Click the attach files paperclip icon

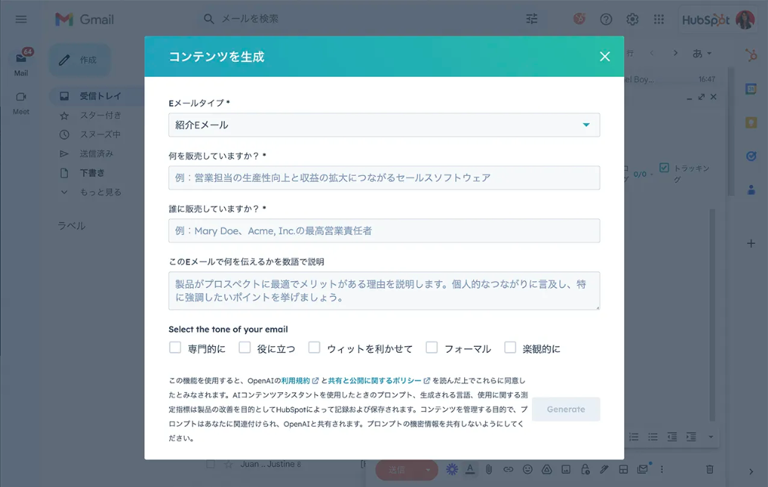(489, 469)
